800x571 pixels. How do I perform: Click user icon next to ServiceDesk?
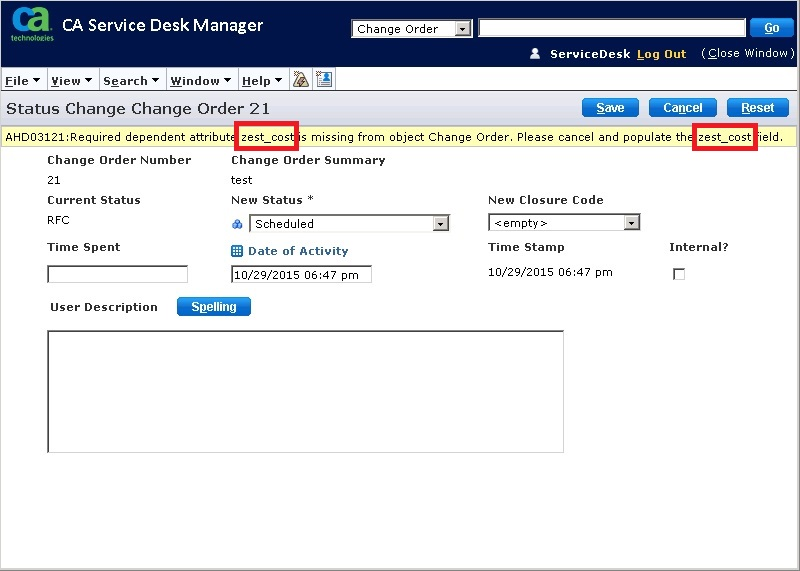tap(535, 54)
